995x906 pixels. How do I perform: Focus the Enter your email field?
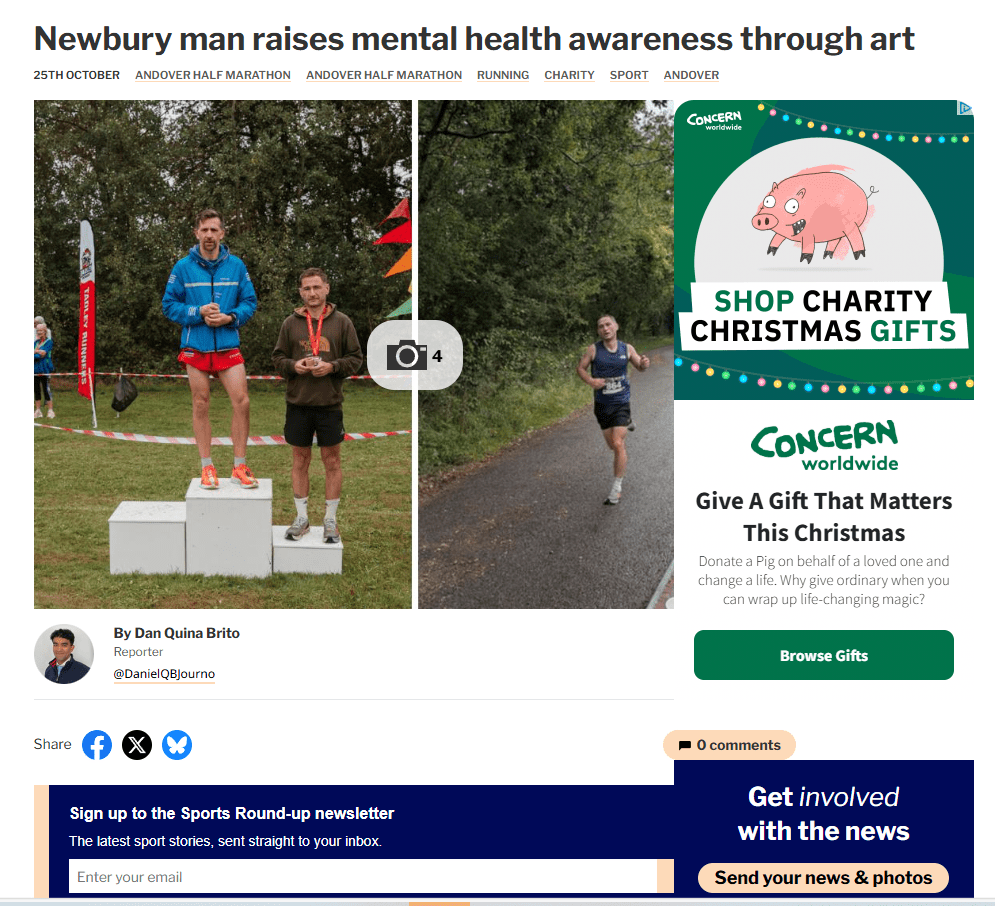(x=363, y=876)
